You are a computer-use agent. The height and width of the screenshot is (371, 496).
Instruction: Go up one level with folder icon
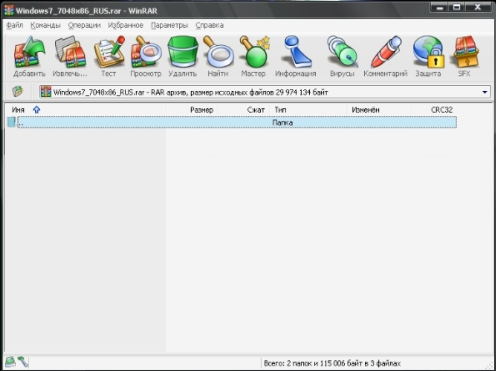(x=18, y=91)
